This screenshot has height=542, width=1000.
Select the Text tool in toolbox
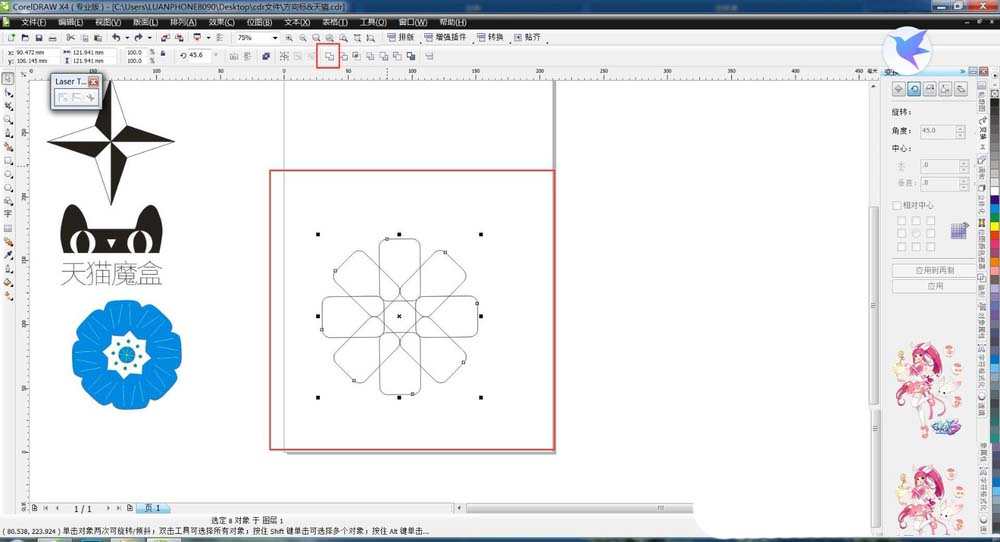click(8, 214)
